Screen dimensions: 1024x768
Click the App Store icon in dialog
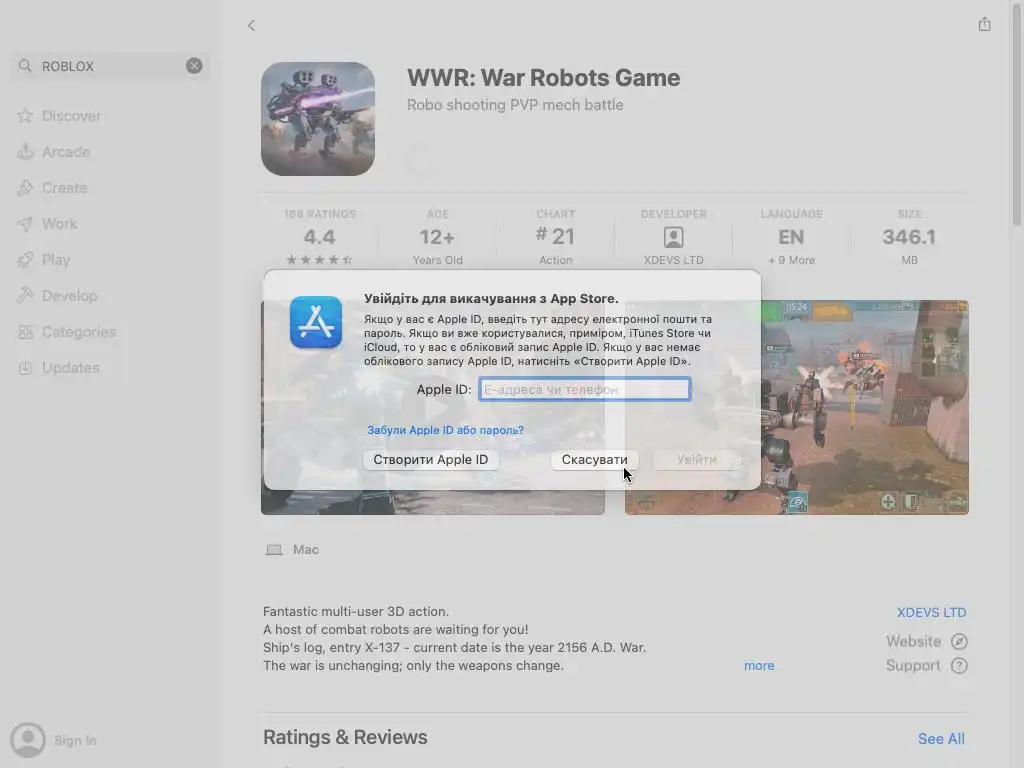pos(316,322)
